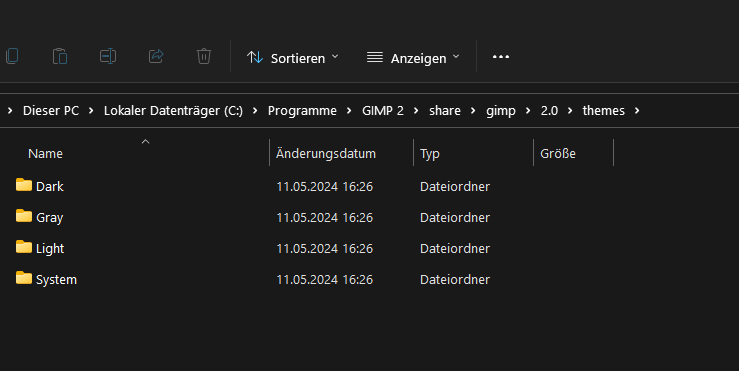Click the themes breadcrumb segment
This screenshot has height=371, width=739.
(x=603, y=111)
